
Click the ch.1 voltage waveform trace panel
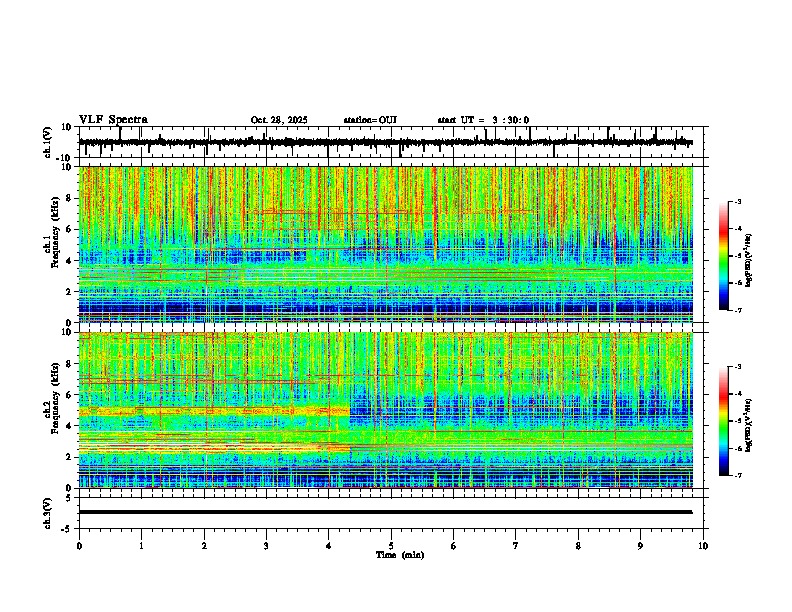point(390,142)
